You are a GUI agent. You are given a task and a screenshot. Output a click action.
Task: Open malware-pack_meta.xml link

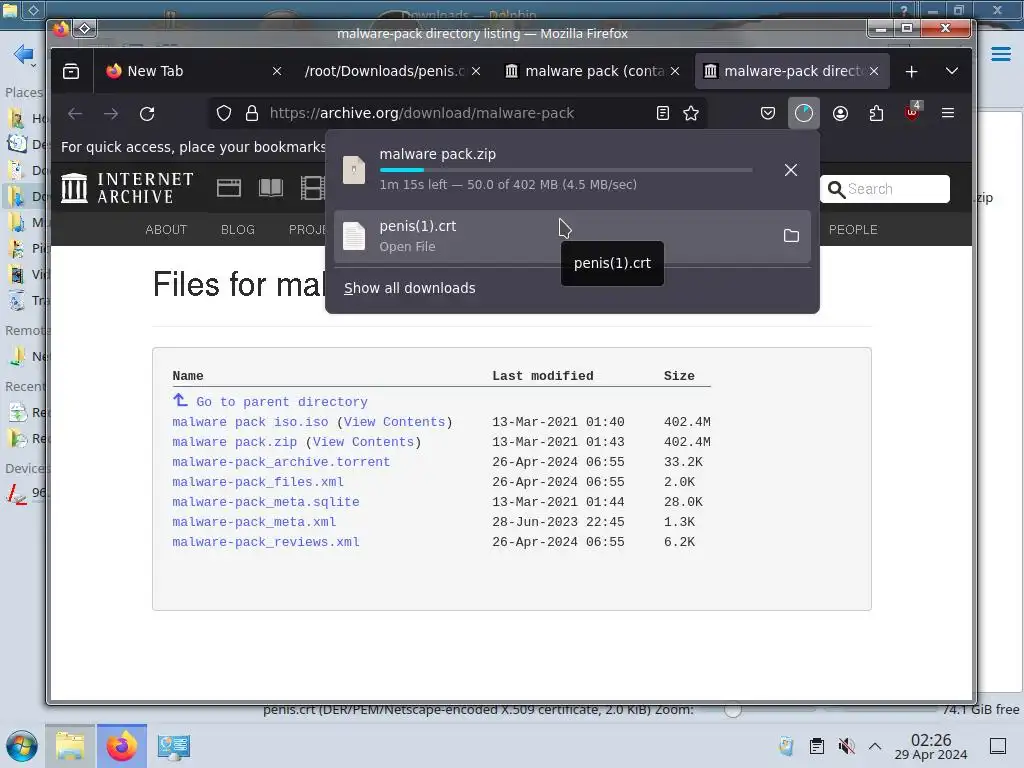(x=254, y=522)
